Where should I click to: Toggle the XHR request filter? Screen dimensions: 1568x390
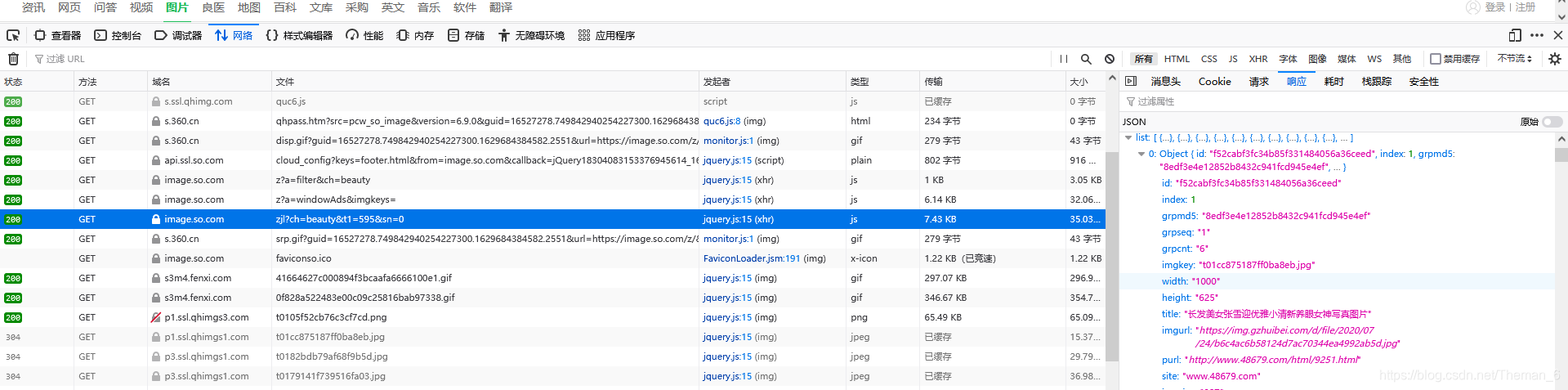[x=1258, y=59]
